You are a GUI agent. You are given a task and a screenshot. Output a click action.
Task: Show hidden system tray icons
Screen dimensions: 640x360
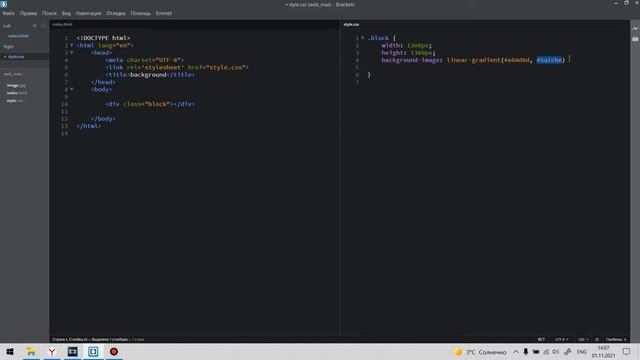tap(516, 352)
